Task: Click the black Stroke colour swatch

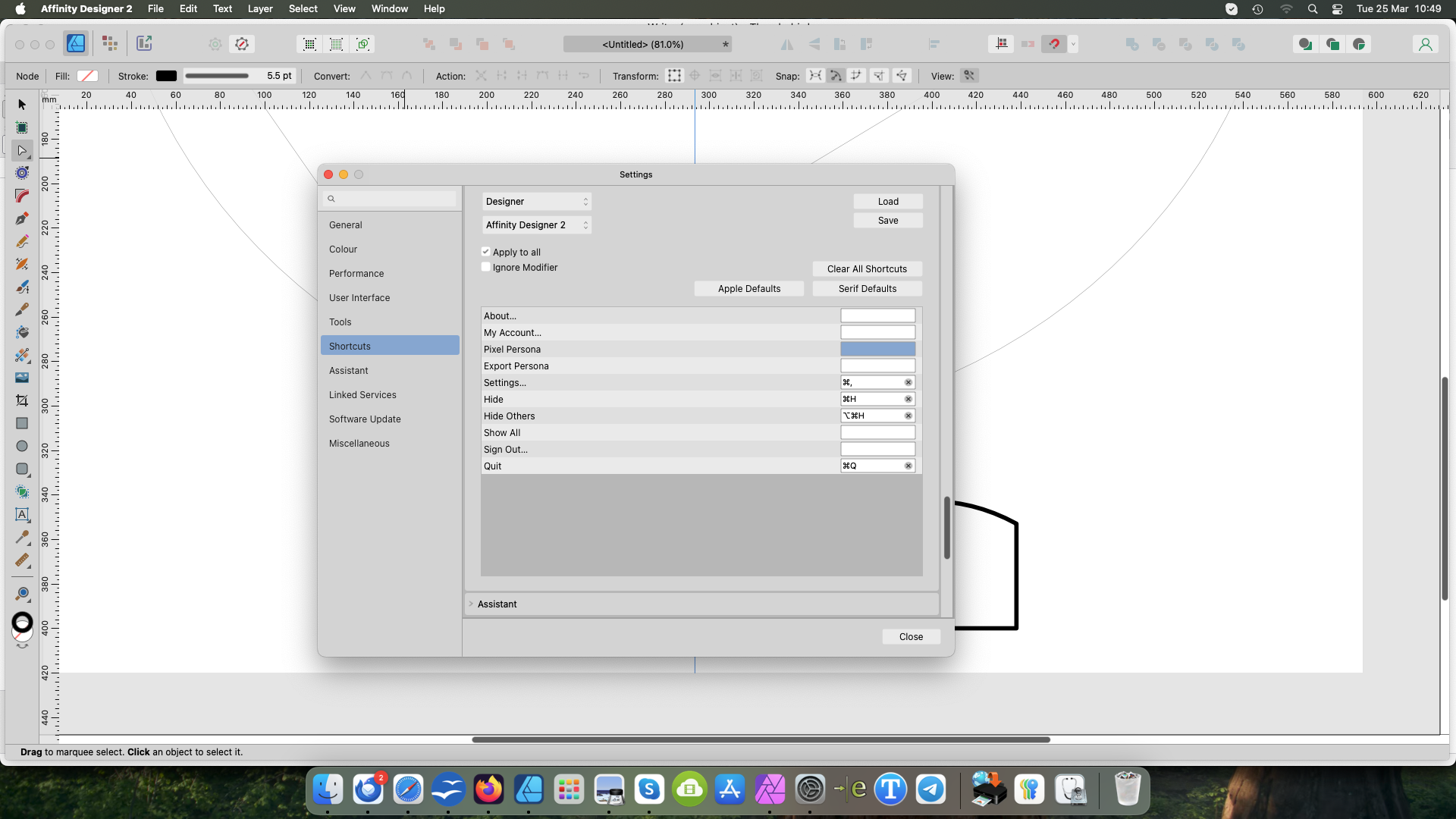Action: tap(166, 76)
